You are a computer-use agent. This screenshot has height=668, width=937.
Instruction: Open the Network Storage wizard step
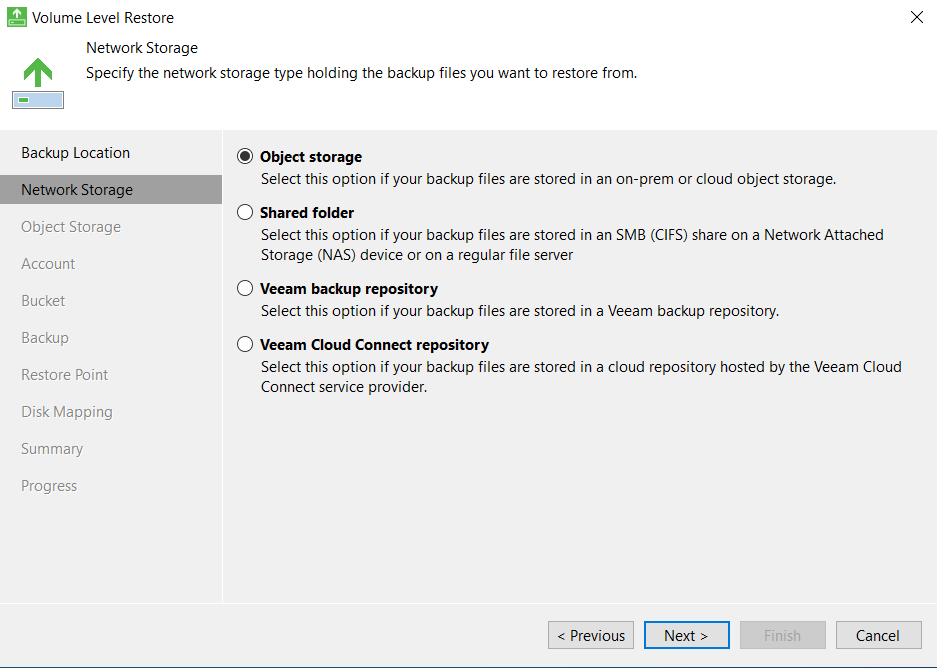tap(77, 190)
